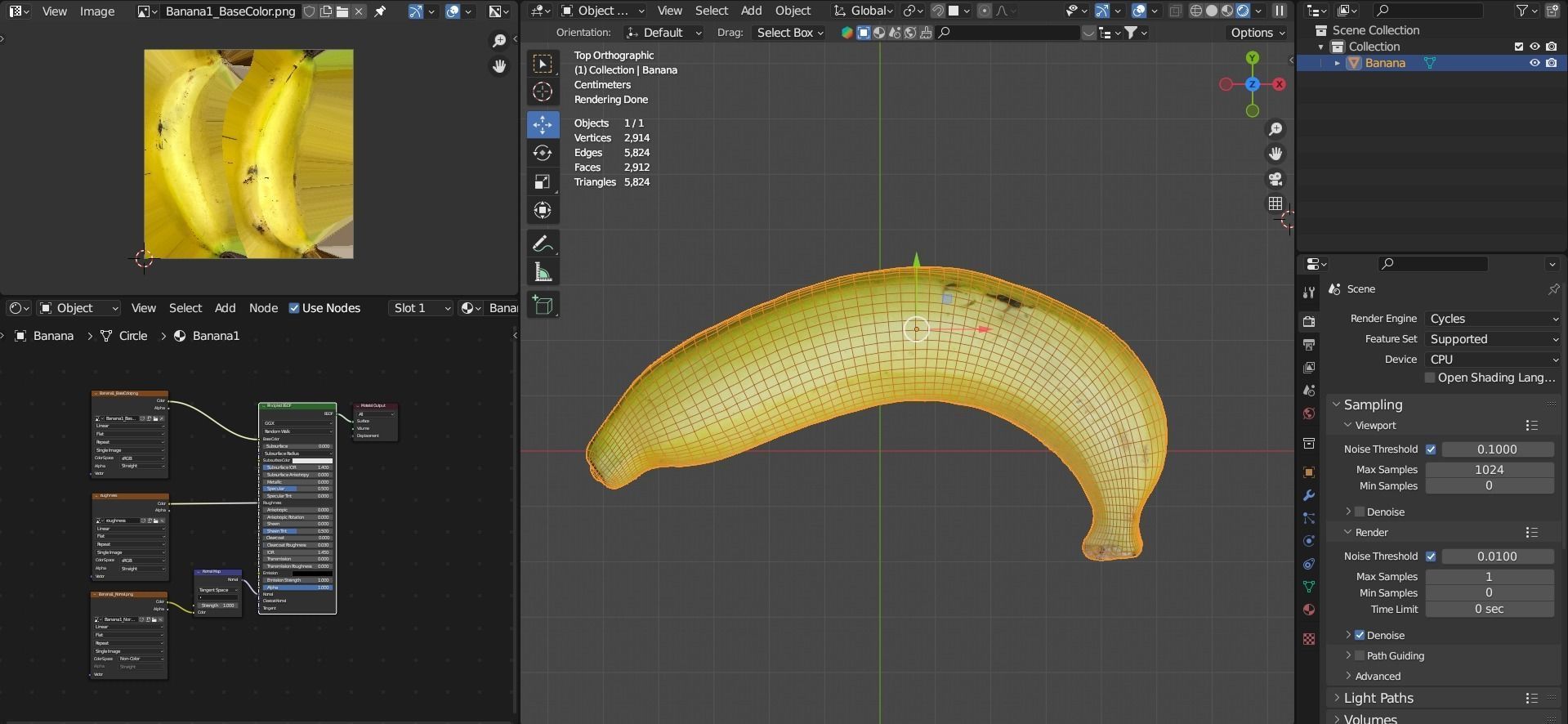Viewport: 1568px width, 724px height.
Task: Switch to rendered viewport shading
Action: coord(1243,11)
